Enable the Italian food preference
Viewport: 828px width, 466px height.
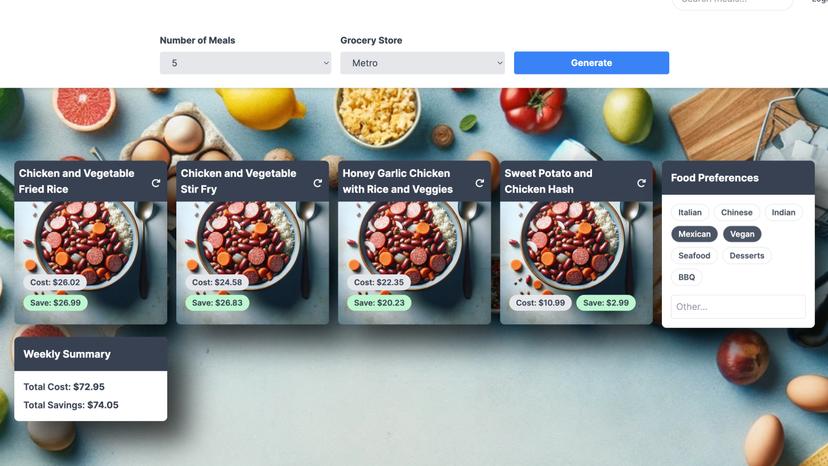(690, 212)
